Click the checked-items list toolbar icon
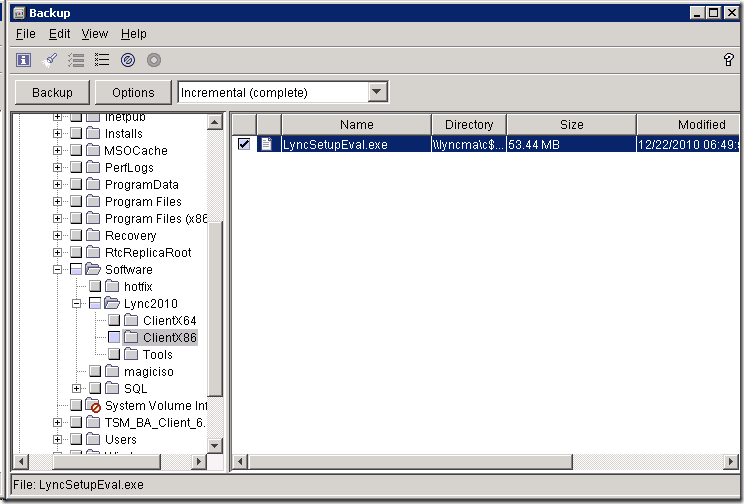 pyautogui.click(x=76, y=60)
